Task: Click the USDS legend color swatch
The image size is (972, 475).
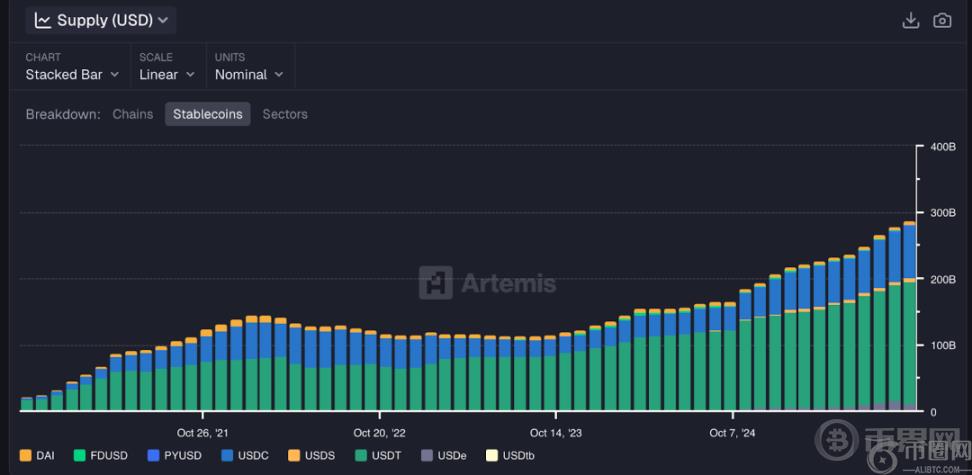Action: pos(294,456)
